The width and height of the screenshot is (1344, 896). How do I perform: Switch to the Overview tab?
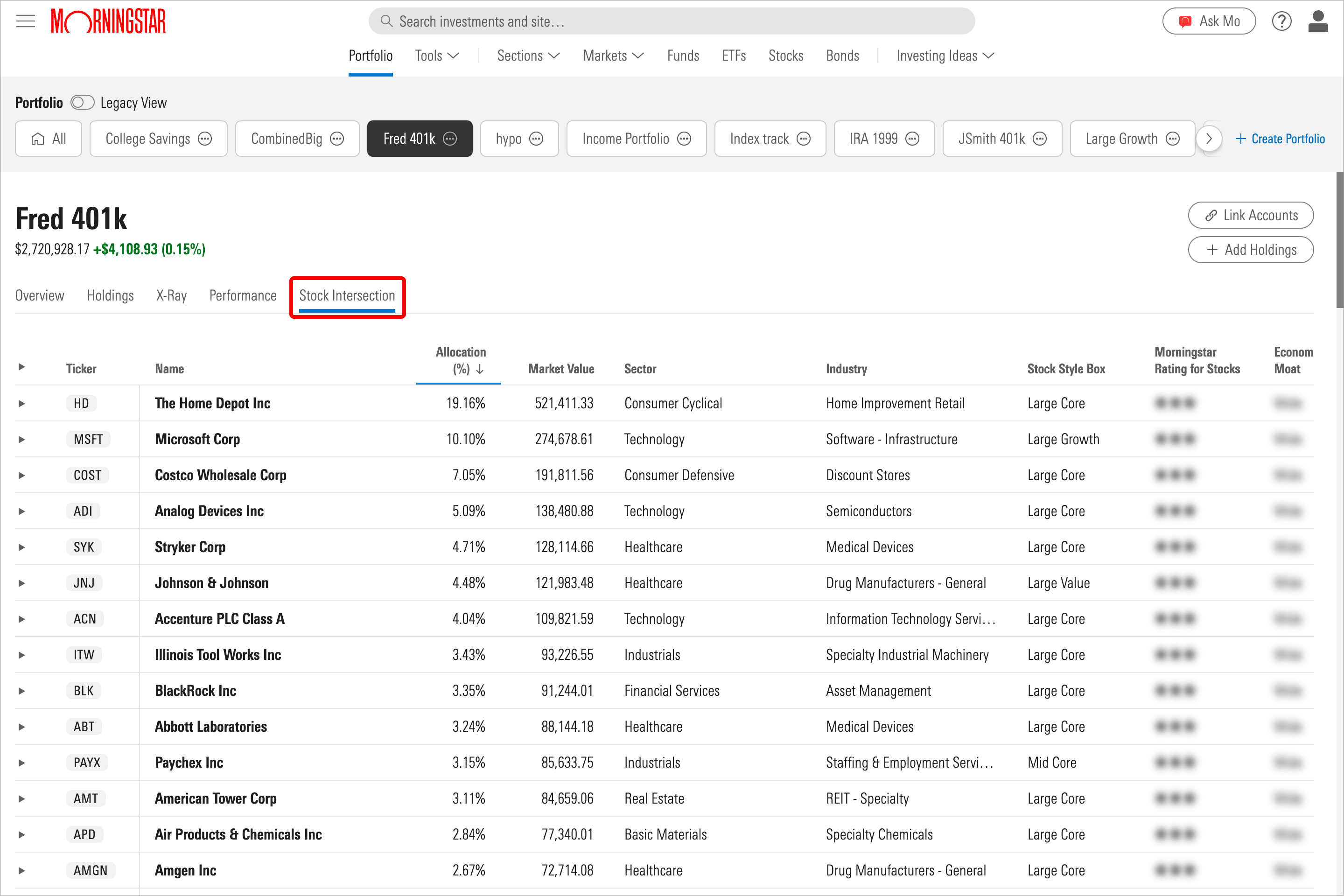pyautogui.click(x=39, y=295)
